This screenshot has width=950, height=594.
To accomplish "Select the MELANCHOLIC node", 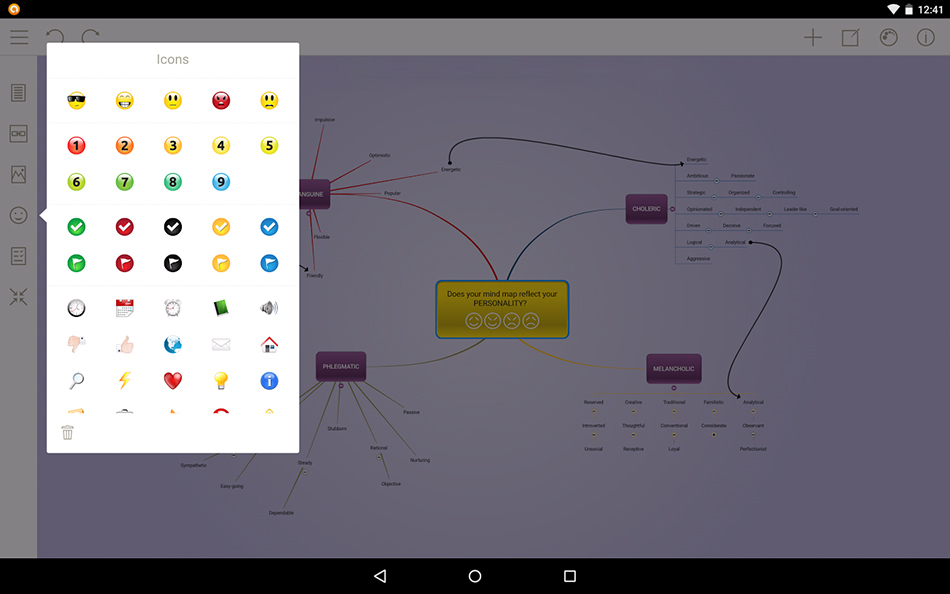I will click(674, 369).
